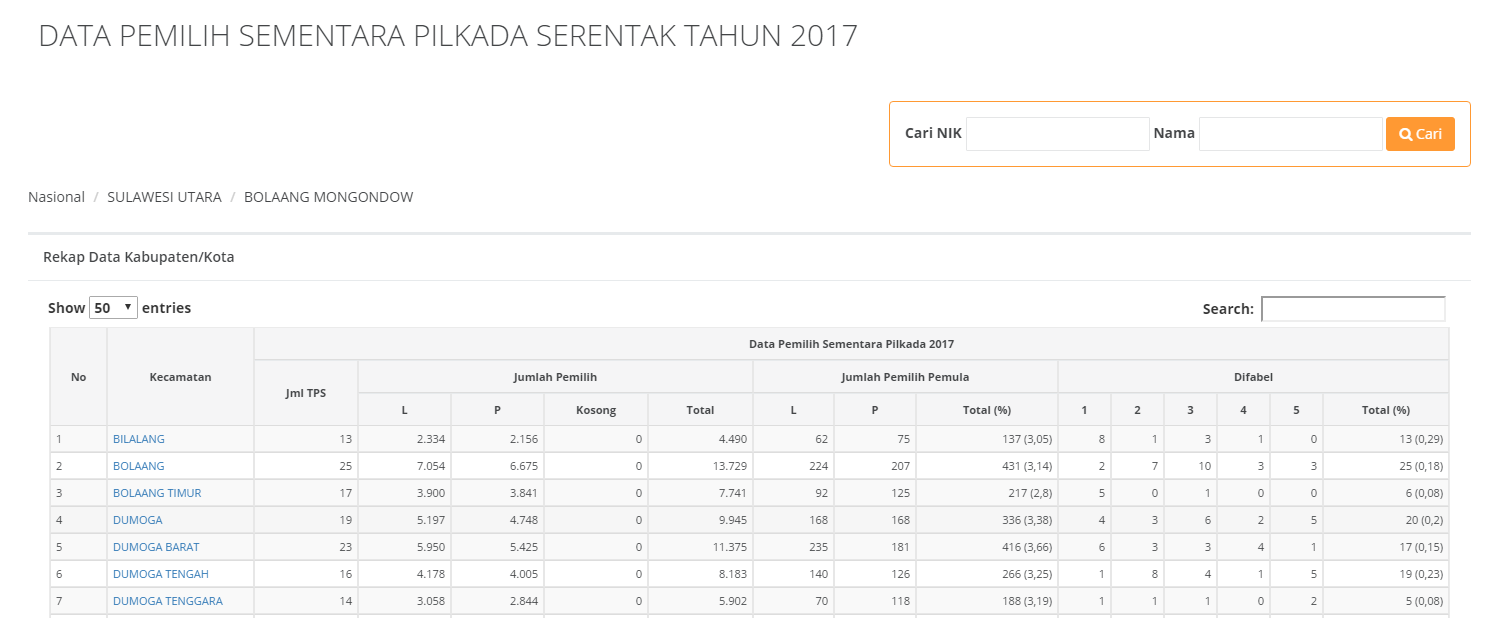Sort by the Jml TPS column header
Image resolution: width=1489 pixels, height=618 pixels.
305,393
